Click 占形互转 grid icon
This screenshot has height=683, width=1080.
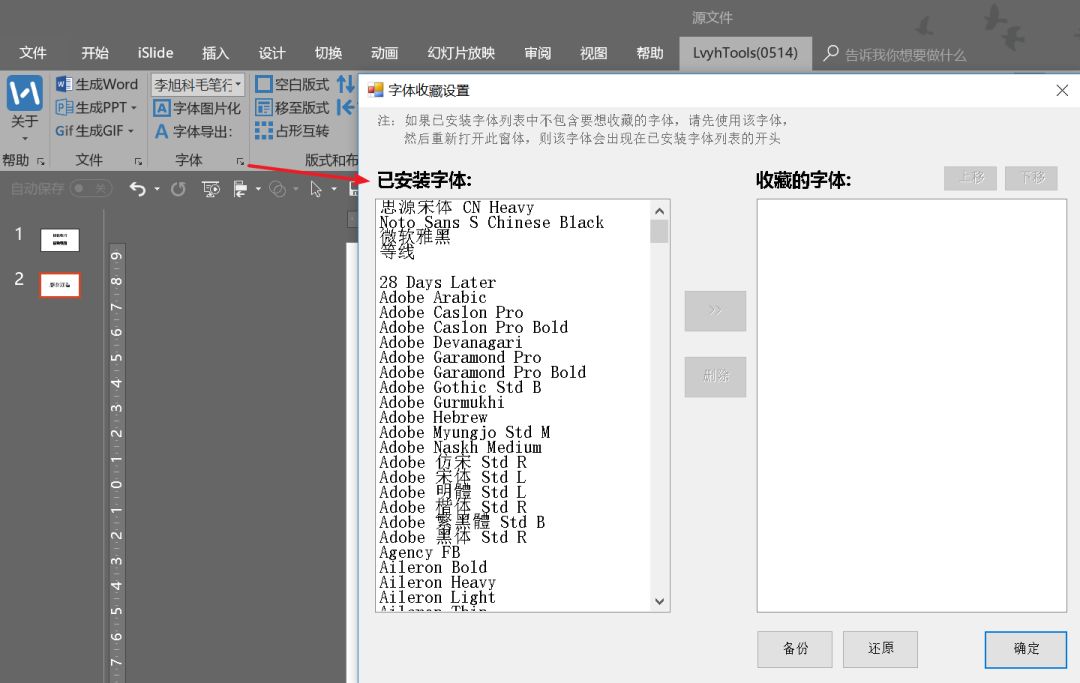263,131
